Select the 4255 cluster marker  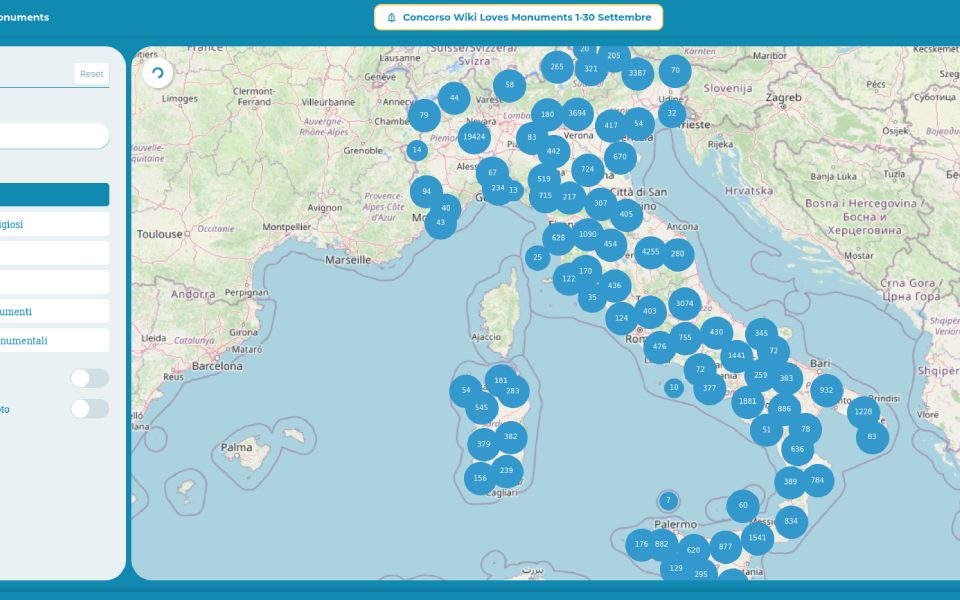pyautogui.click(x=651, y=252)
